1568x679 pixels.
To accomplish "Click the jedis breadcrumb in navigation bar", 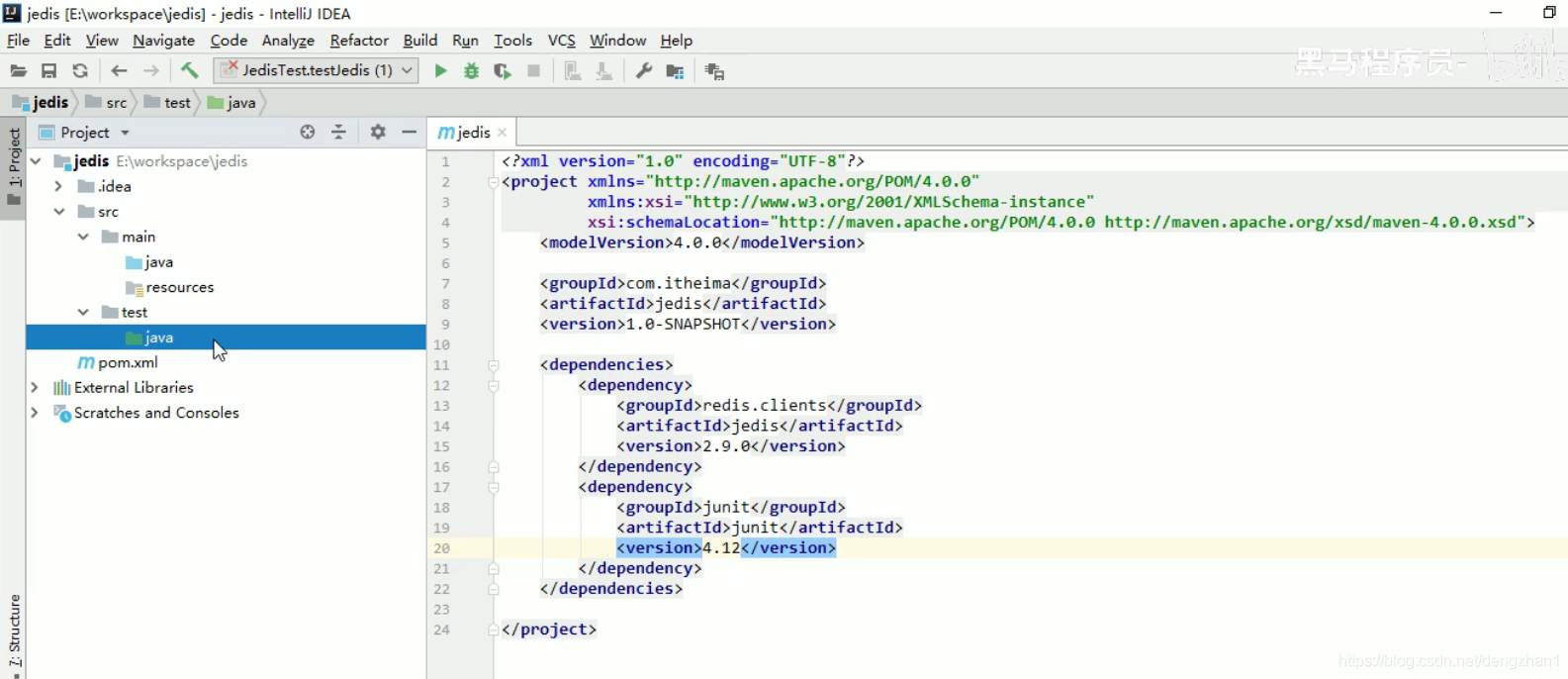I will click(42, 103).
